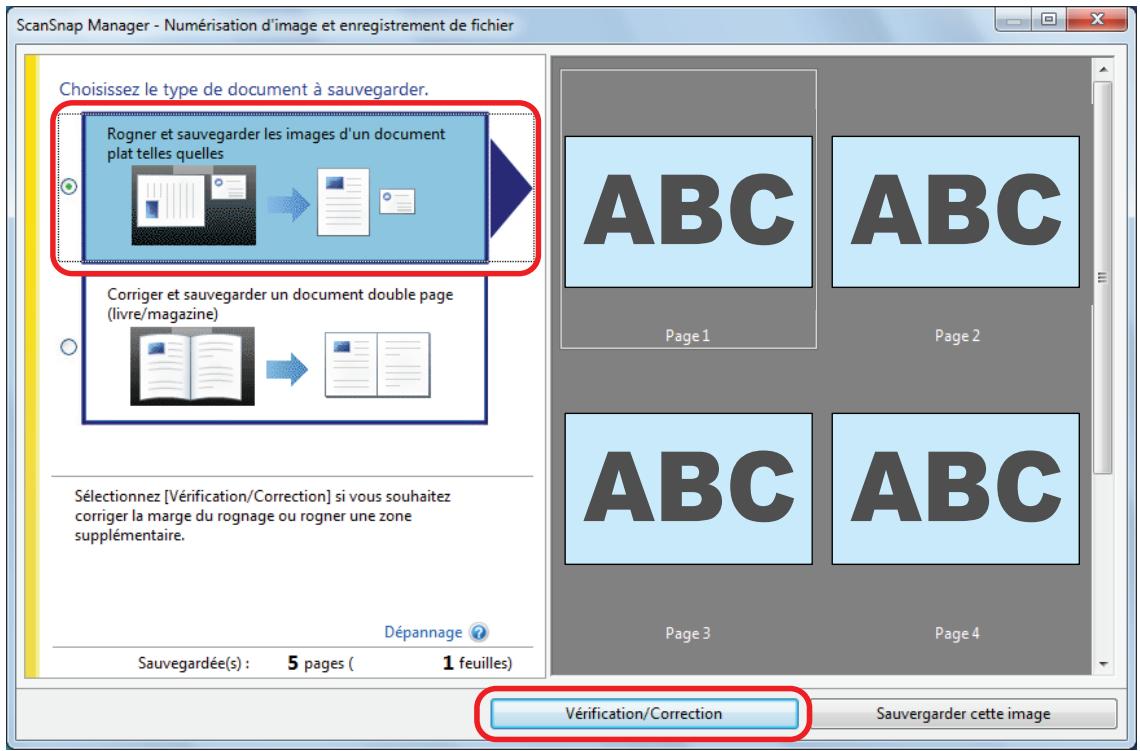Select the flat document crop radio button

click(68, 187)
